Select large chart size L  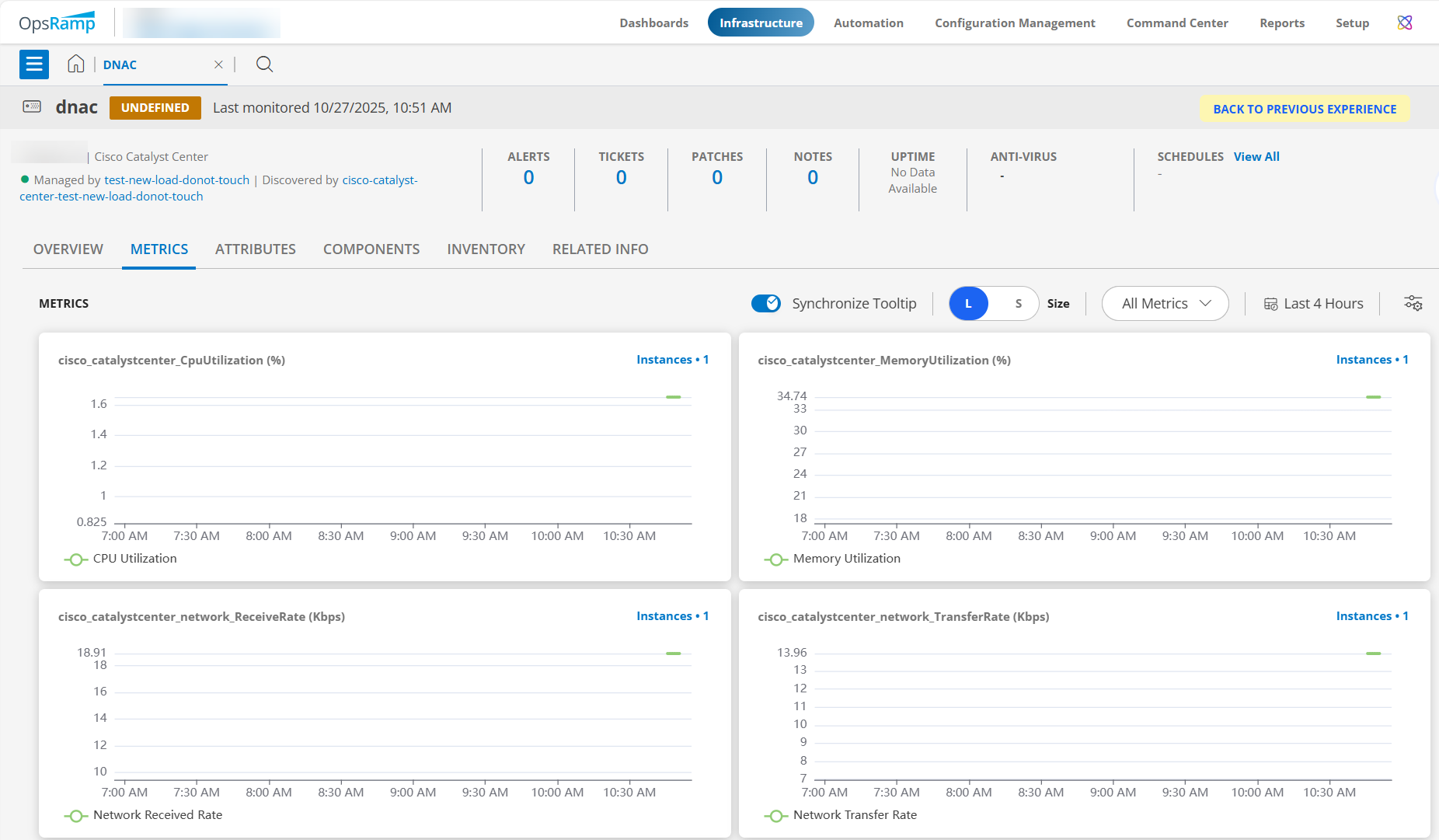(x=968, y=303)
